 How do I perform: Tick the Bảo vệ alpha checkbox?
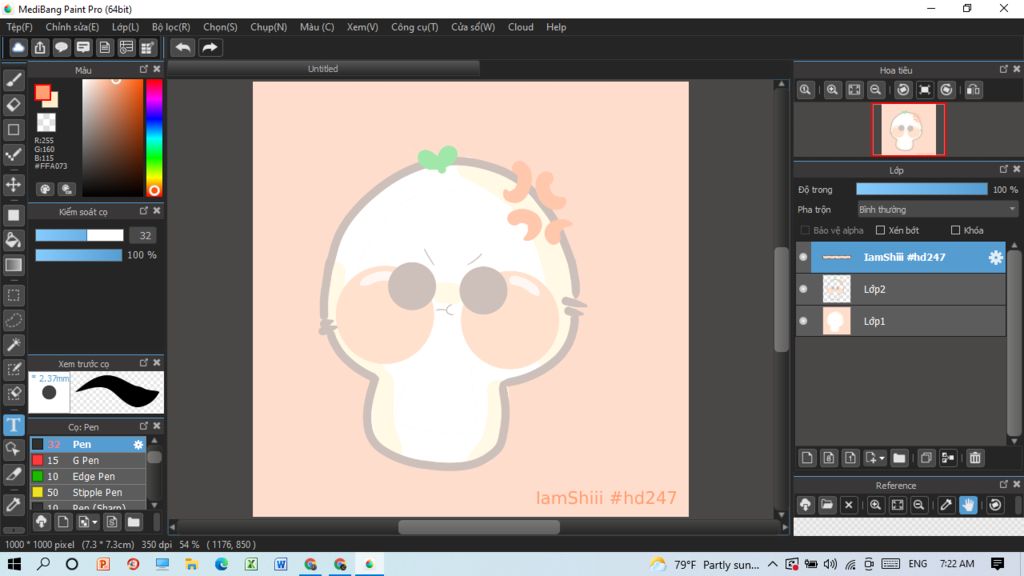(x=805, y=231)
